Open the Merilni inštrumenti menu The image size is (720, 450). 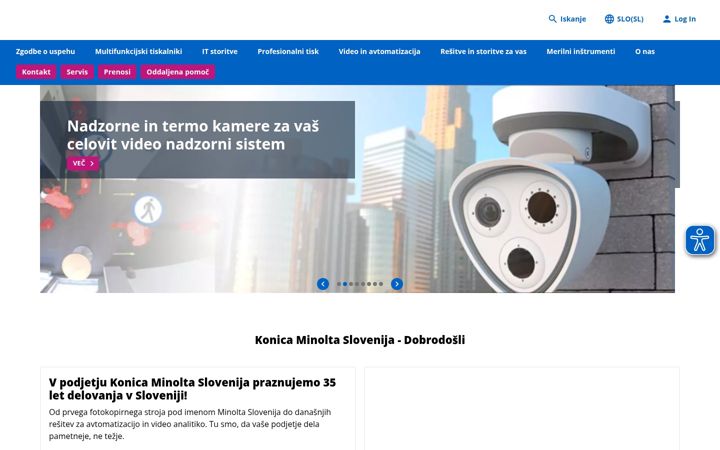tap(581, 51)
